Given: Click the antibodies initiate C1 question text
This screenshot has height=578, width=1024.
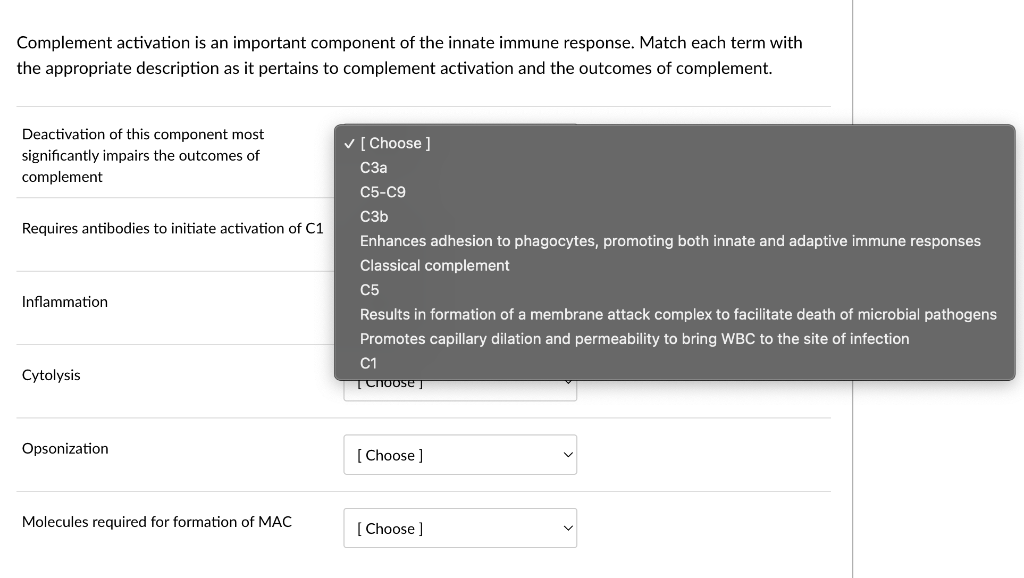Looking at the screenshot, I should coord(170,228).
